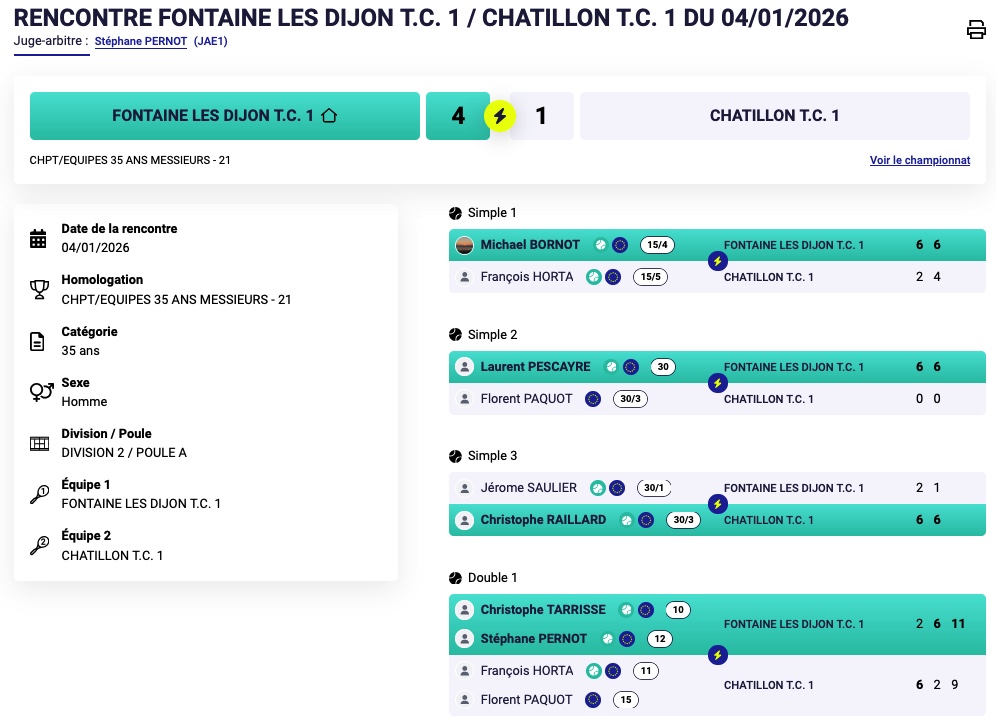Click the 15/4 ranking badge of Michael BORNOT
The height and width of the screenshot is (721, 996).
(x=658, y=245)
